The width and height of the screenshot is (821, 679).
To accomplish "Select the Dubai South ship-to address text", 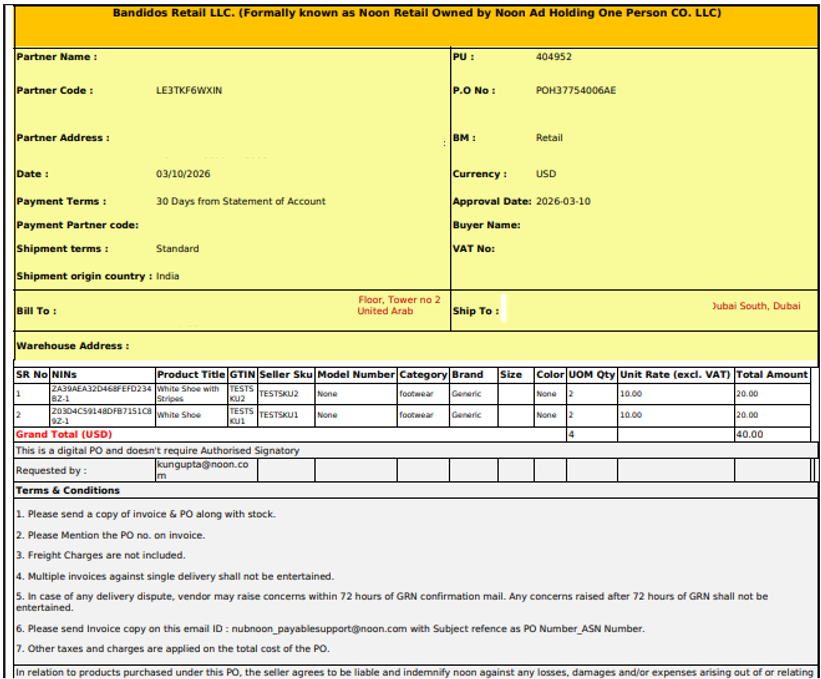I will coord(756,306).
